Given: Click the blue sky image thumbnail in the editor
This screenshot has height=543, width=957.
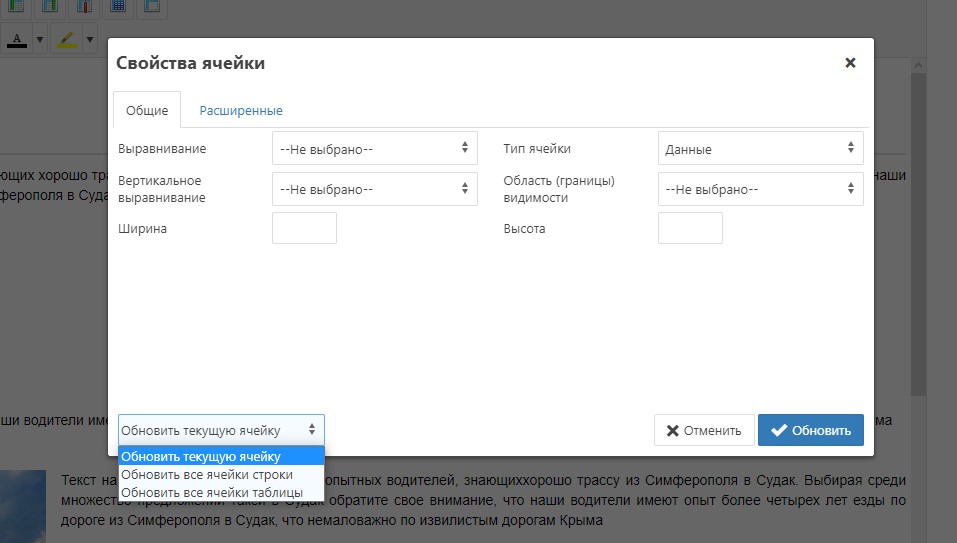Looking at the screenshot, I should 23,506.
